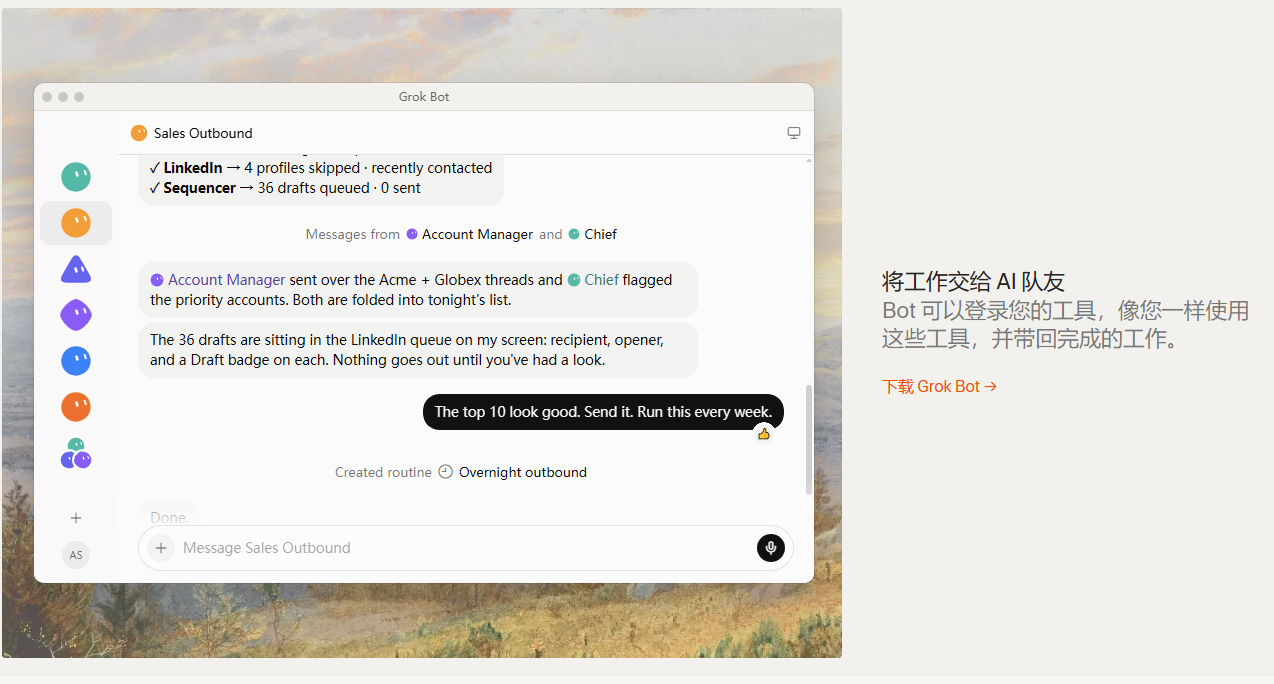The width and height of the screenshot is (1274, 684).
Task: Click the microphone button in the message box
Action: (x=771, y=548)
